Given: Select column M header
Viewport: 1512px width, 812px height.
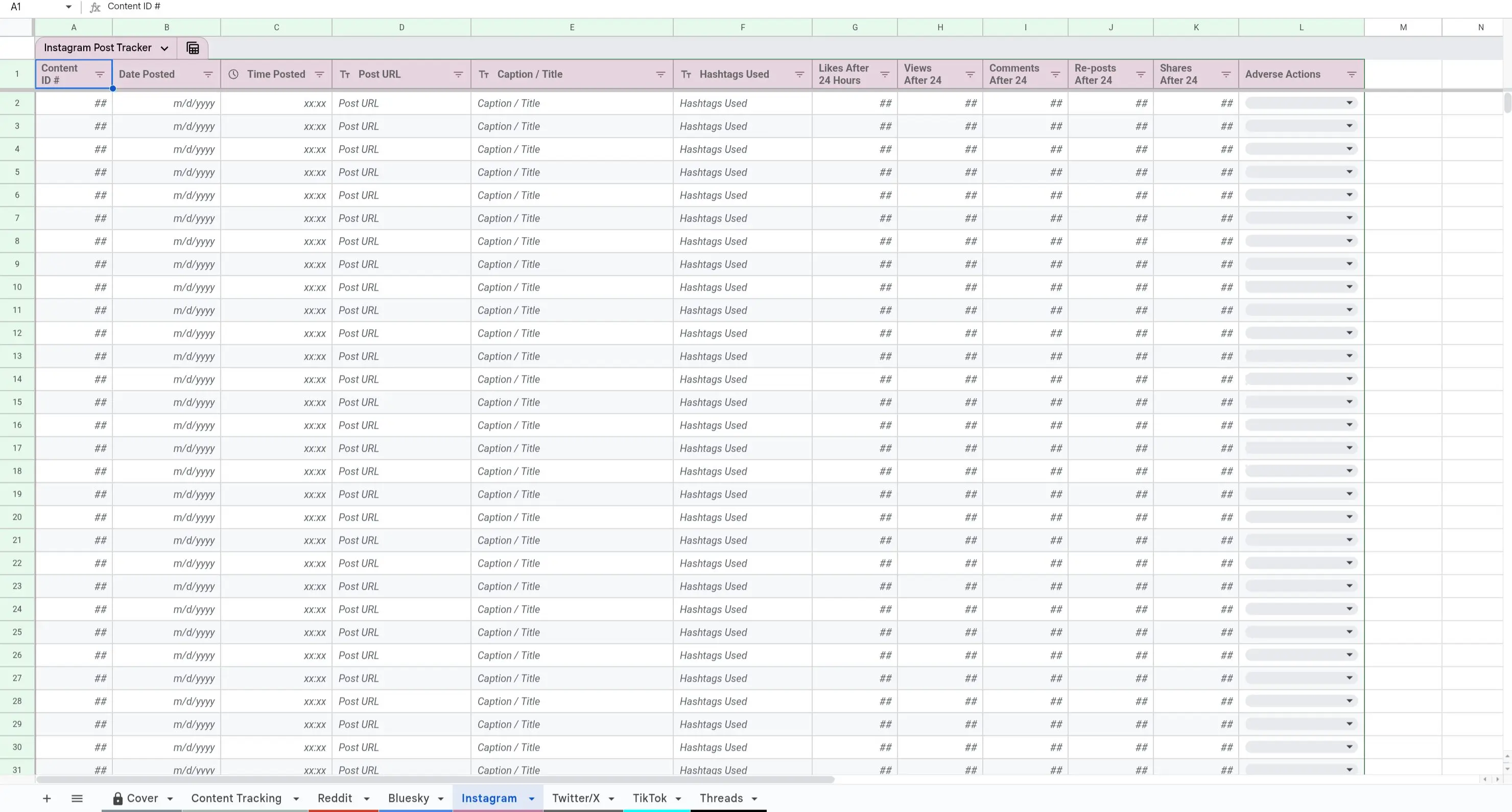Looking at the screenshot, I should [x=1403, y=27].
